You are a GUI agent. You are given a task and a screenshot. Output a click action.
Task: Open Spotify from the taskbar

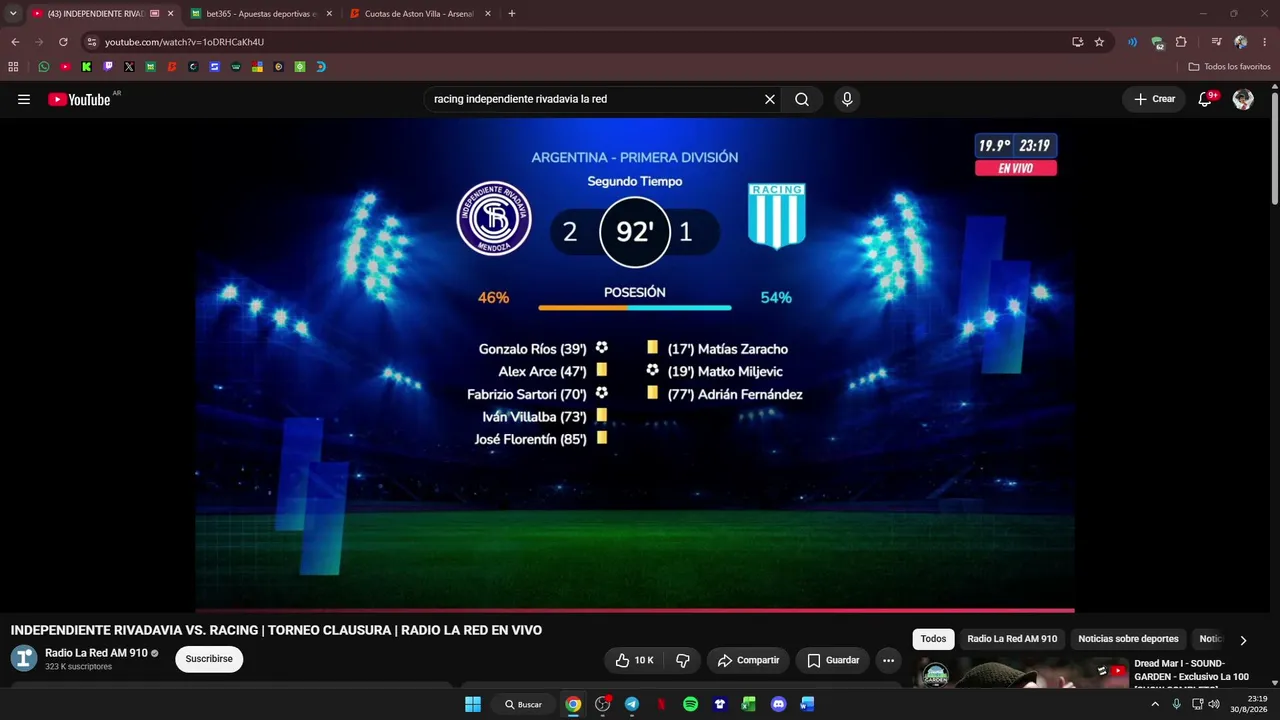[x=690, y=704]
